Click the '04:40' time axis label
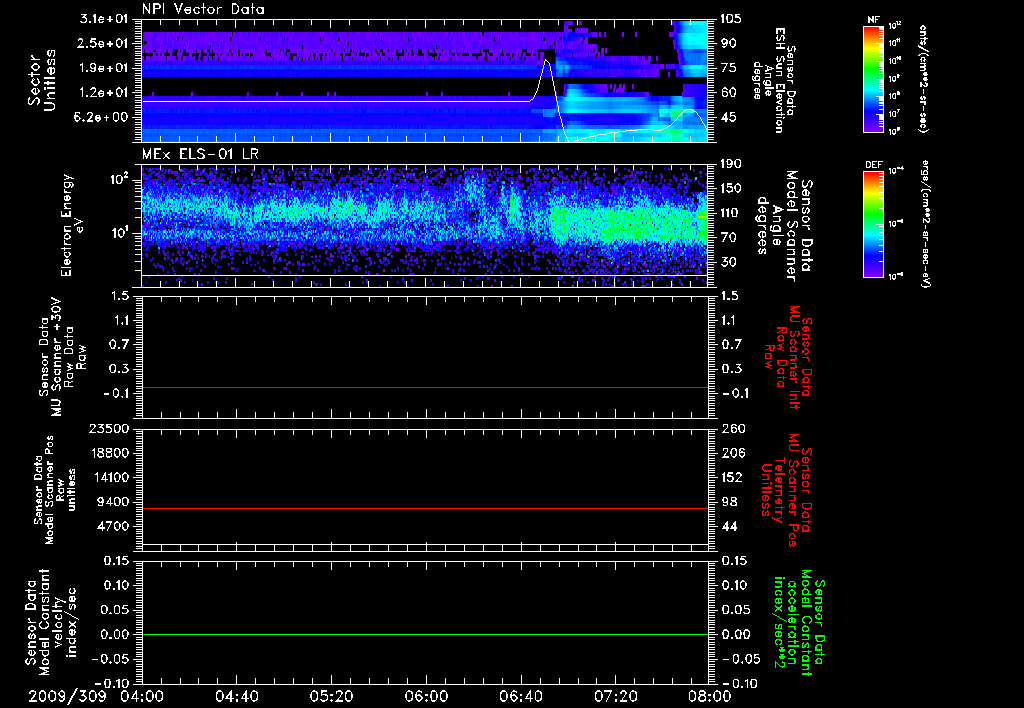 tap(236, 696)
